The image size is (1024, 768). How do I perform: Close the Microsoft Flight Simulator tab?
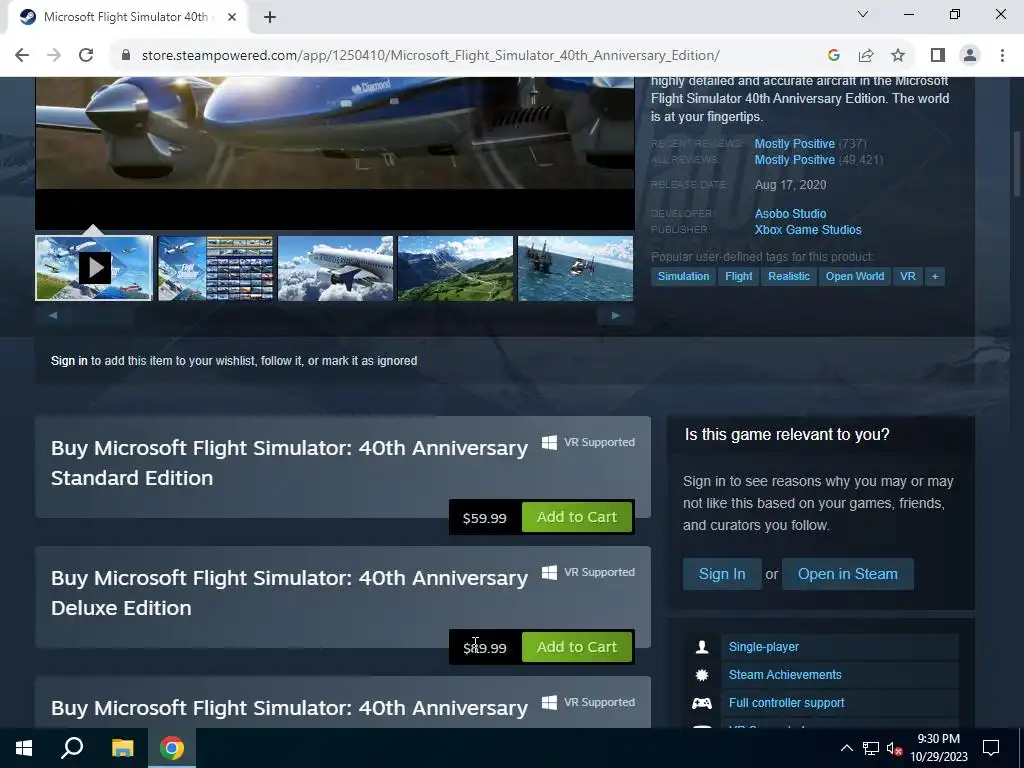click(x=232, y=17)
